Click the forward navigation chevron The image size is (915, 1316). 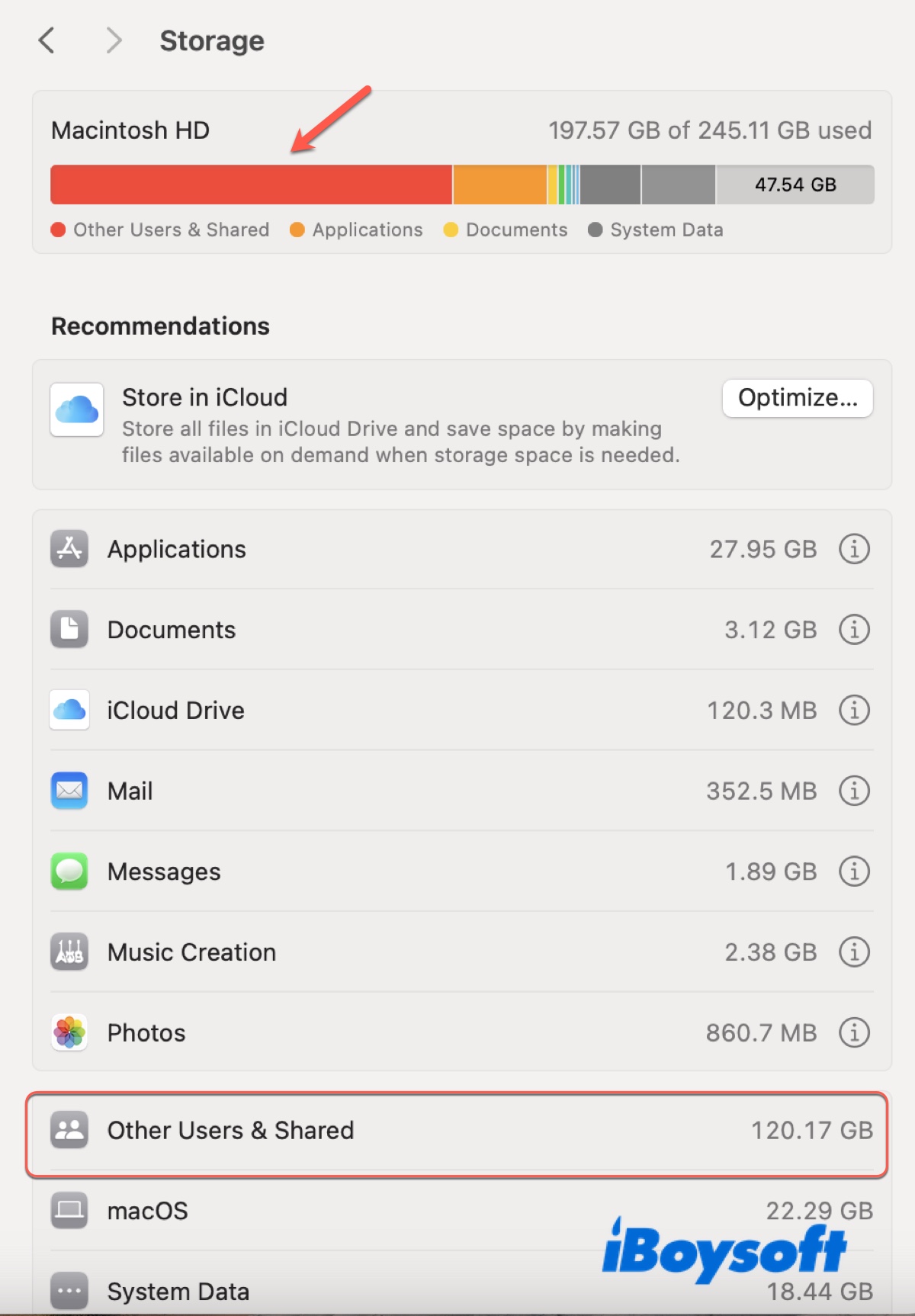click(x=114, y=40)
